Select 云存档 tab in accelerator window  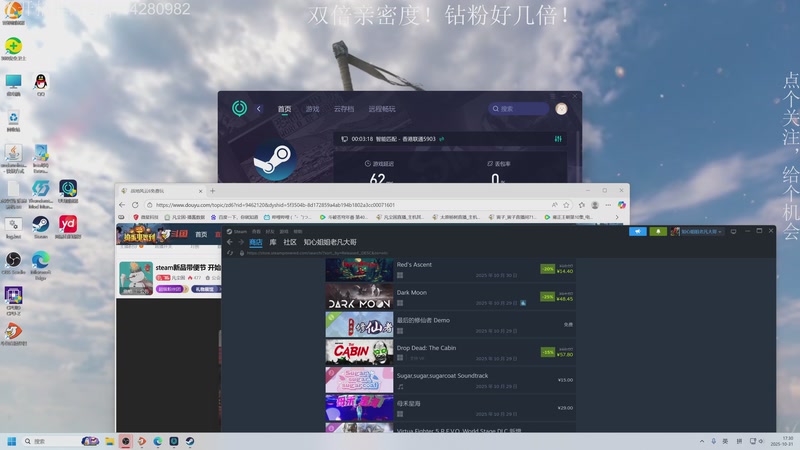click(x=344, y=109)
